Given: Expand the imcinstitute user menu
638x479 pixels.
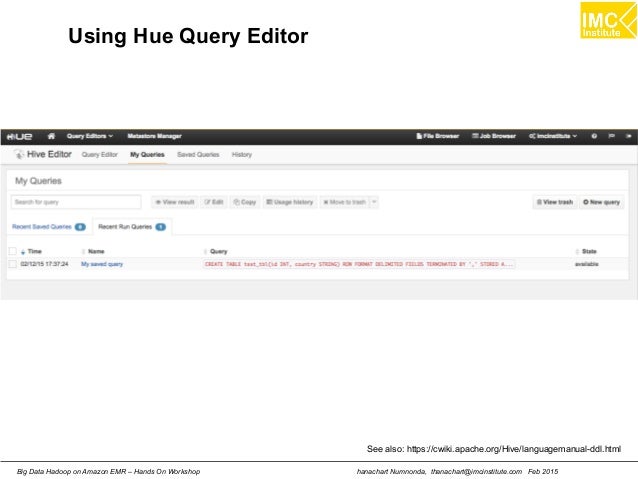Looking at the screenshot, I should pyautogui.click(x=553, y=136).
